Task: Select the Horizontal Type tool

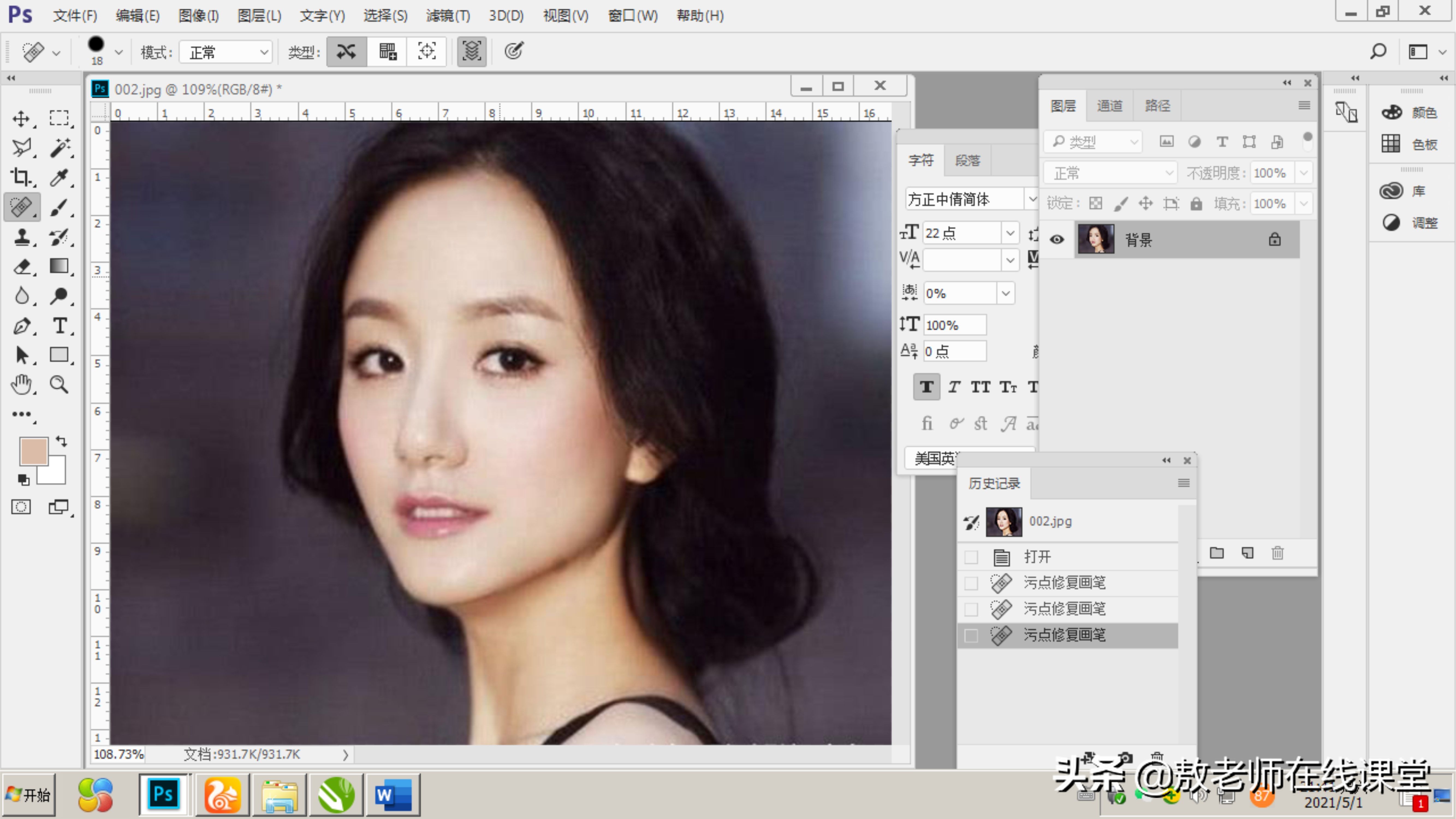Action: click(x=59, y=326)
